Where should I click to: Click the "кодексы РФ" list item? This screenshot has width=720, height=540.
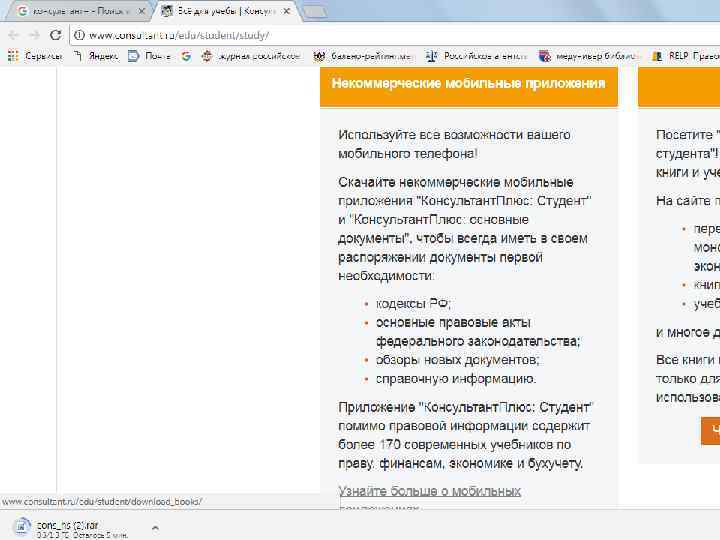point(413,304)
